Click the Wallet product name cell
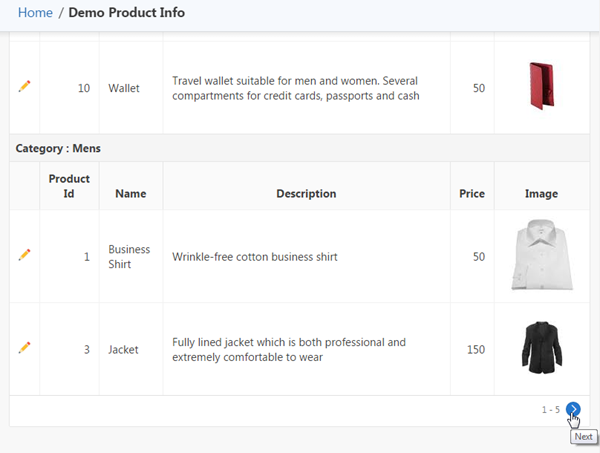This screenshot has height=453, width=600. [x=124, y=88]
